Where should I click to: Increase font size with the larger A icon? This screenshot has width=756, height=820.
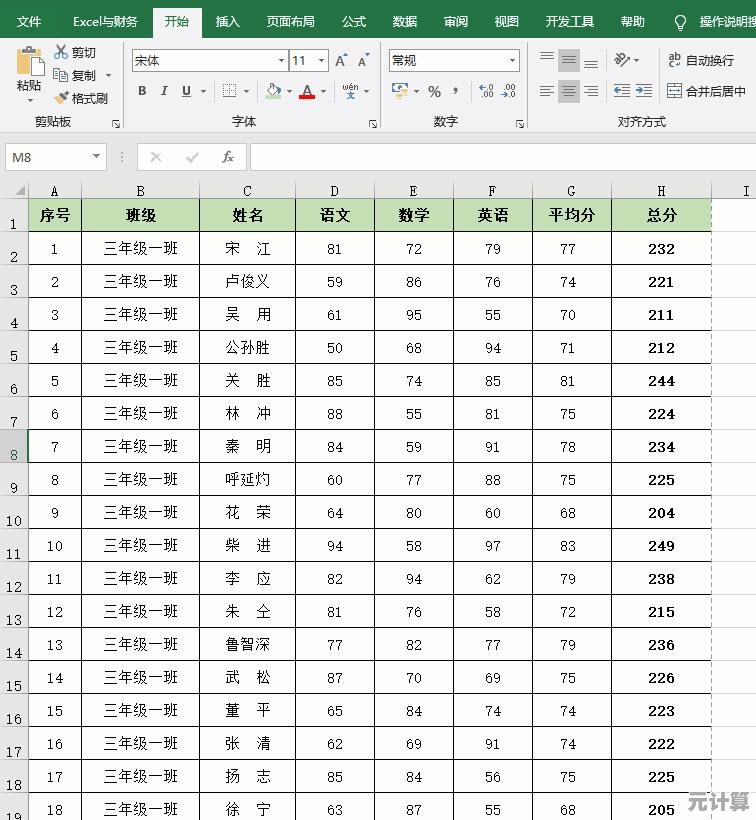tap(341, 61)
